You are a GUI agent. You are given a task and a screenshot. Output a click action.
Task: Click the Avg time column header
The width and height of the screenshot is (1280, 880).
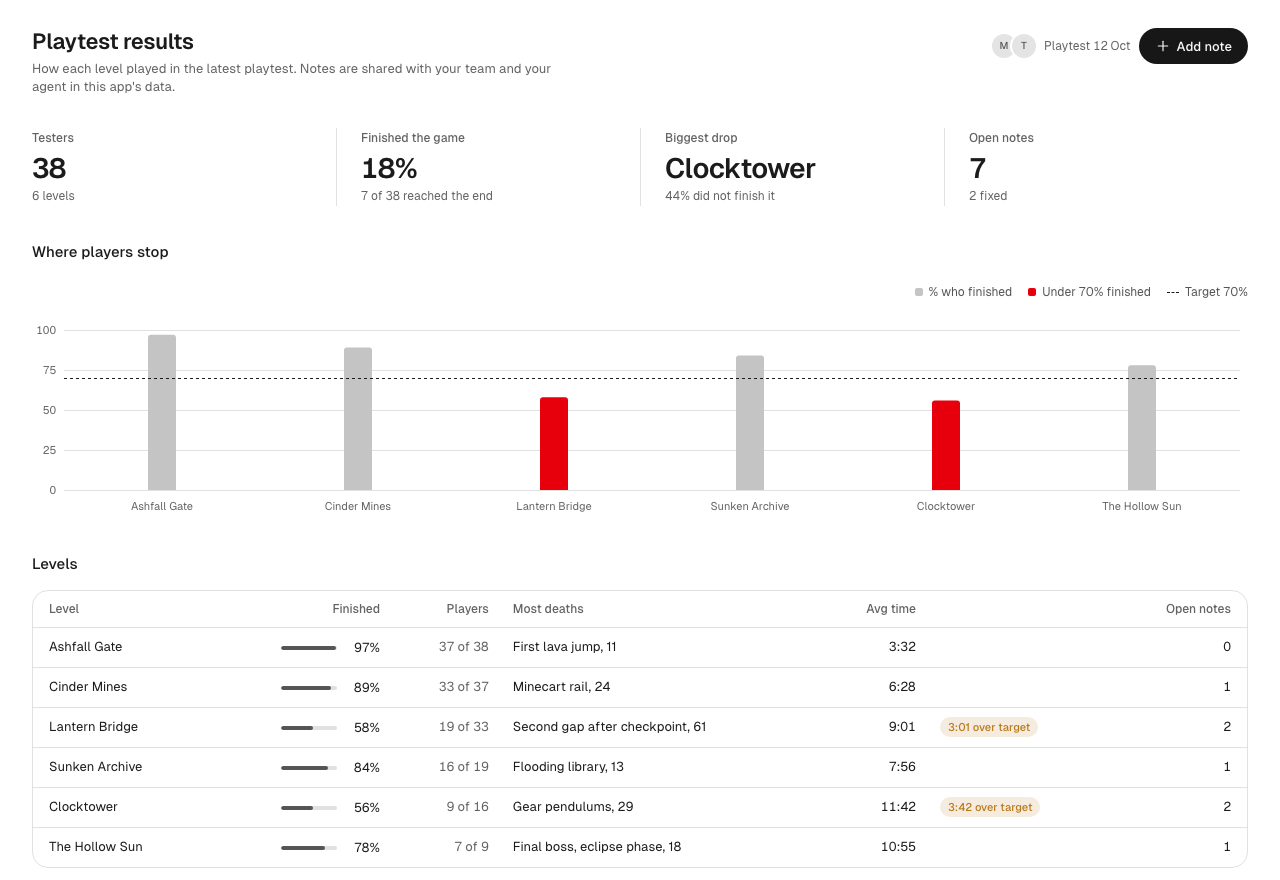pyautogui.click(x=891, y=609)
